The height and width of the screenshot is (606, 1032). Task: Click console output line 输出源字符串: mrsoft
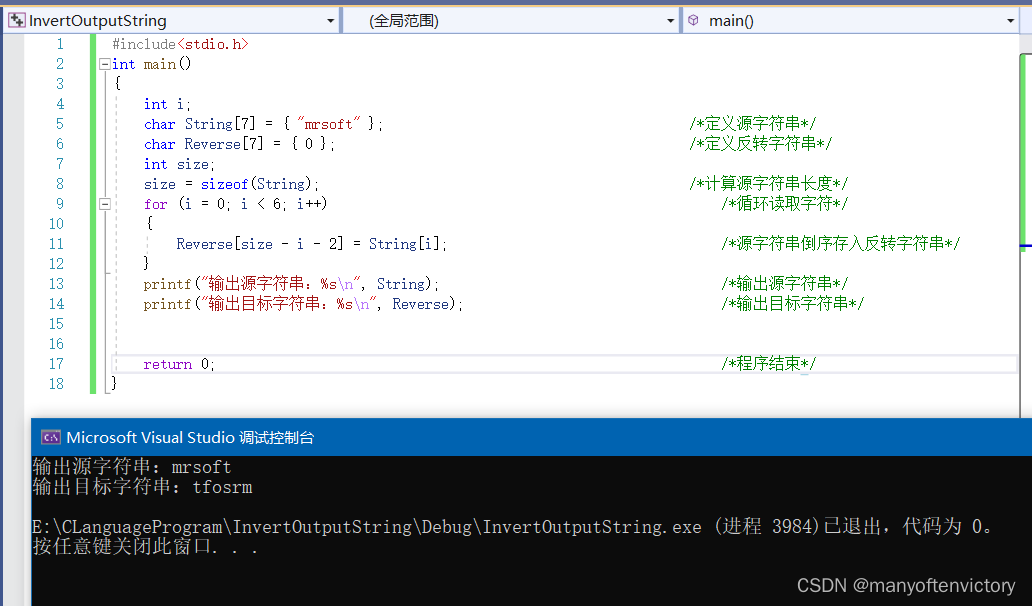pos(132,467)
